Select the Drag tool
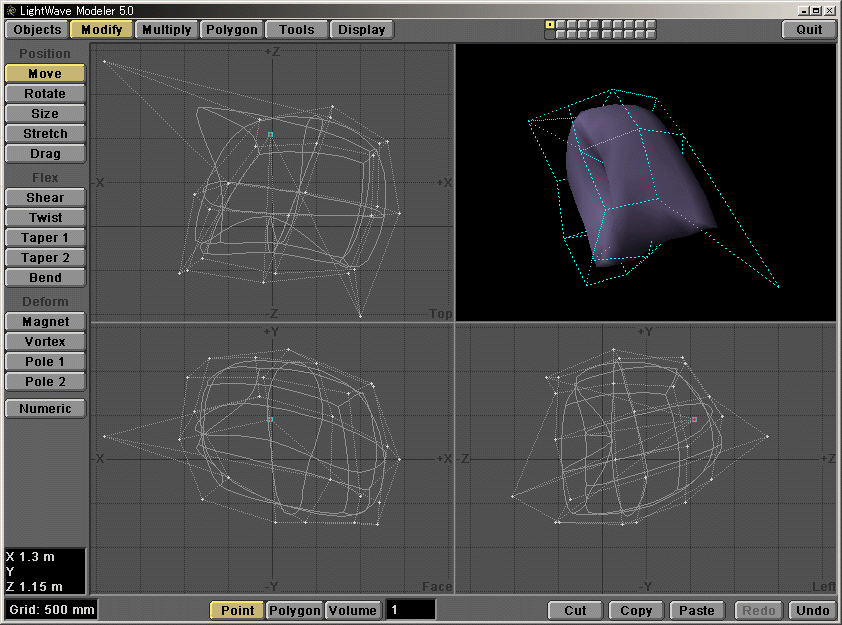Screen dimensions: 842x625 tap(44, 153)
